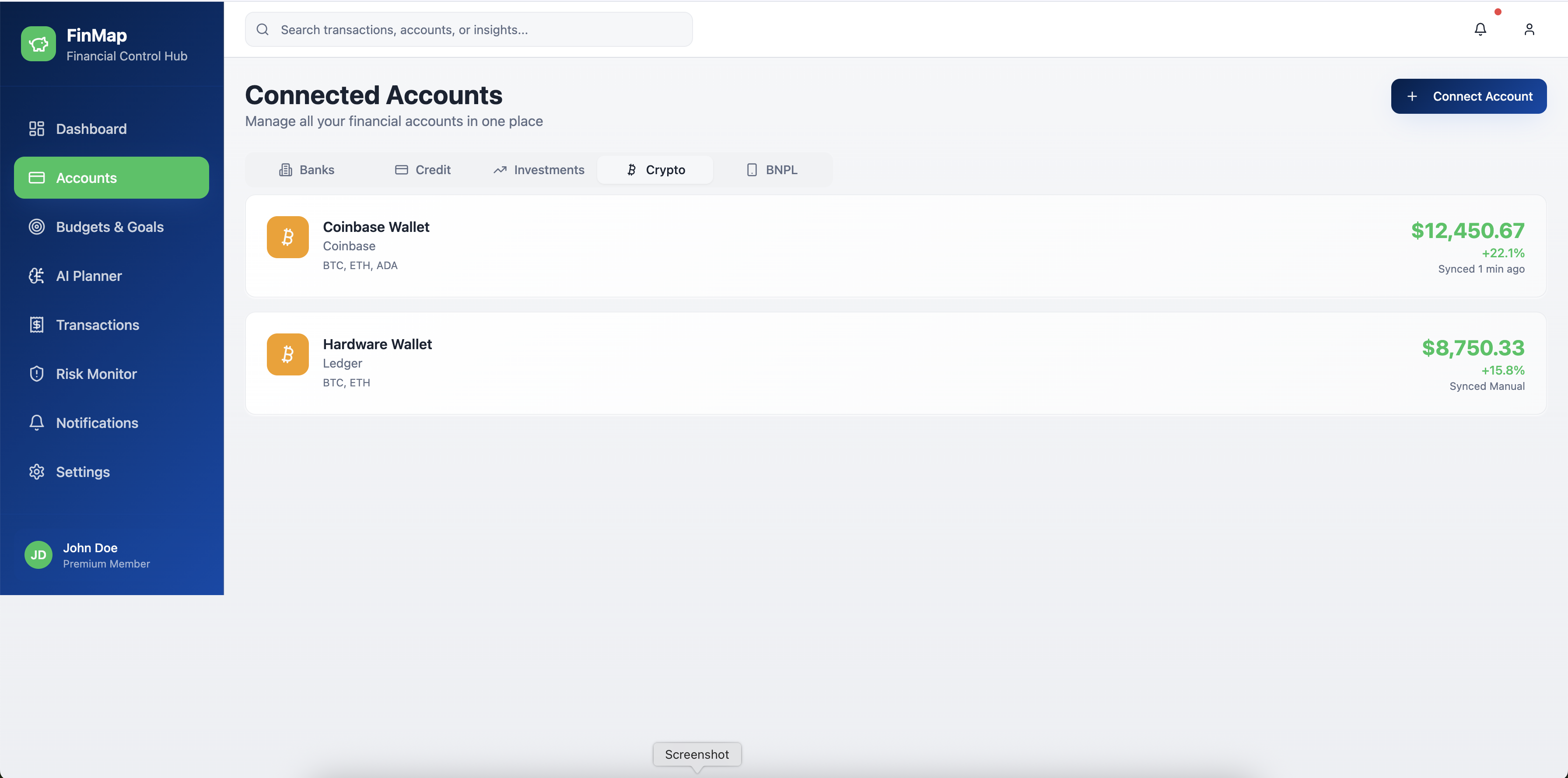
Task: Open notifications bell in top bar
Action: pos(1480,29)
